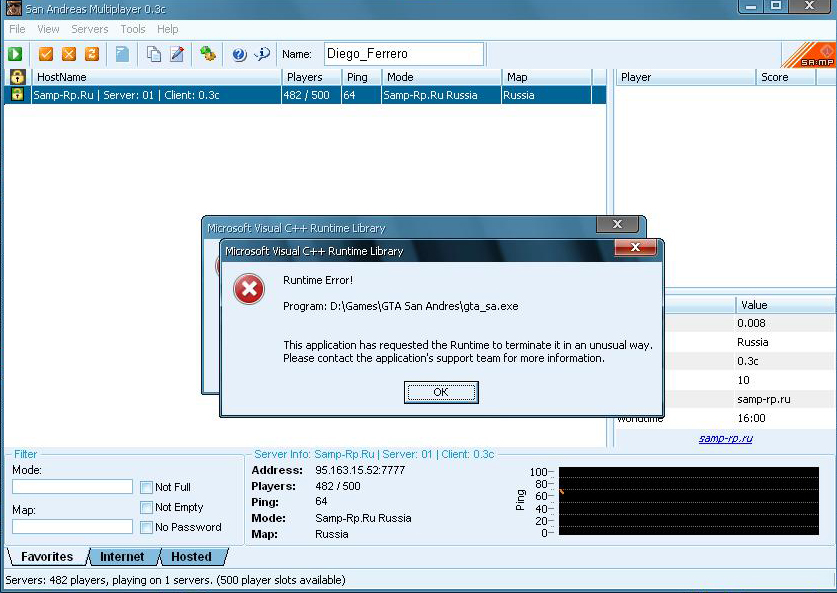Click the green Connect play icon

tap(15, 54)
